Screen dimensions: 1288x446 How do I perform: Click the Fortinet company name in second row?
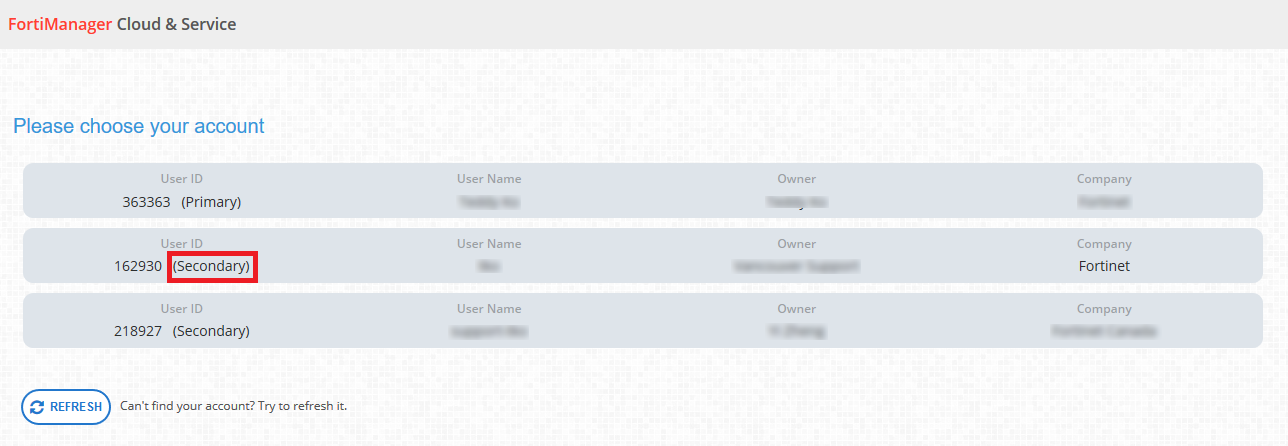(x=1104, y=266)
